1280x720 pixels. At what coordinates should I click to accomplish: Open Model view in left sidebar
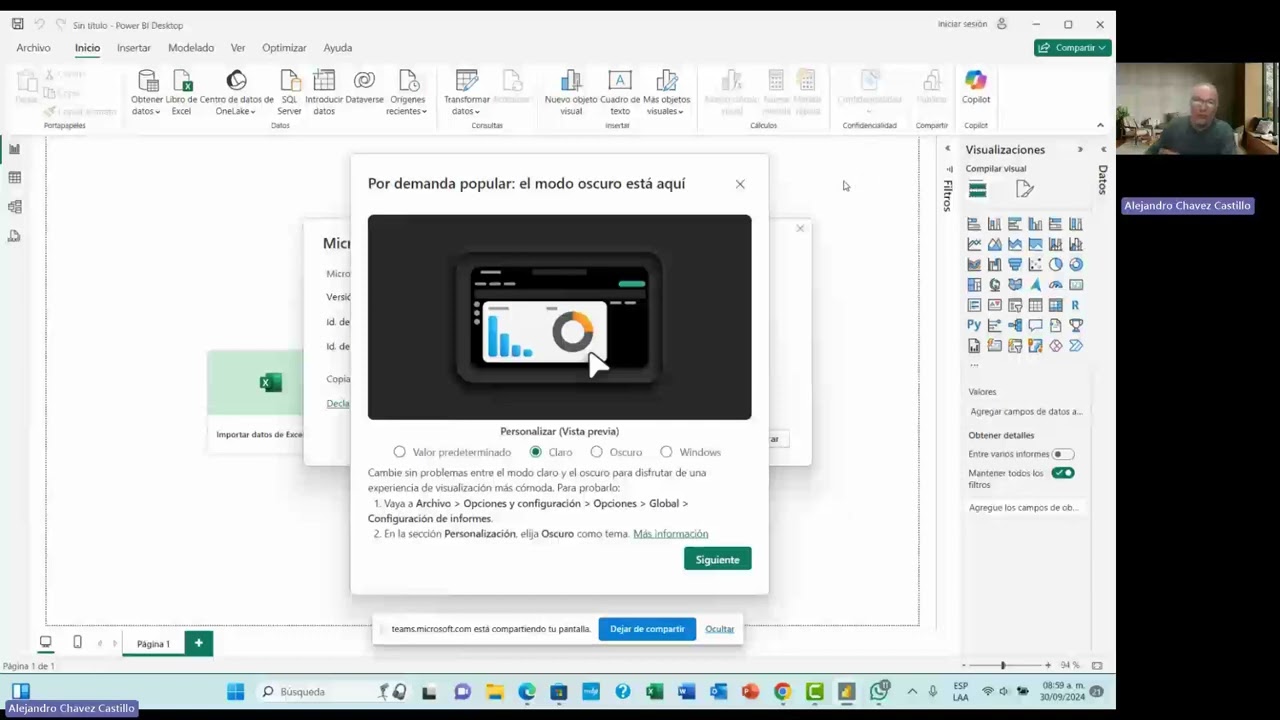tap(14, 207)
